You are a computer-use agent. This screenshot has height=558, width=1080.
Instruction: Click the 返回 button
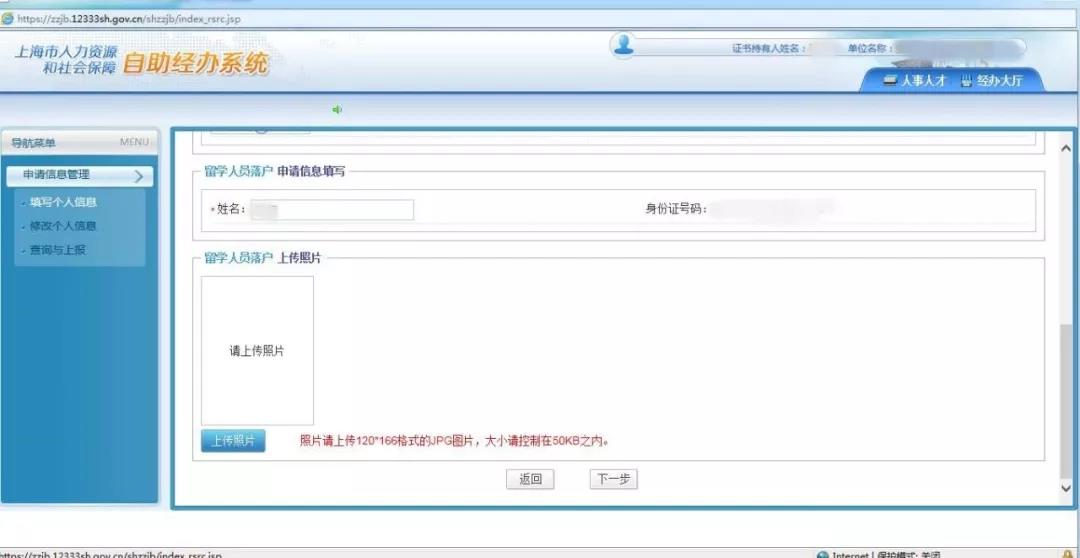pyautogui.click(x=530, y=479)
